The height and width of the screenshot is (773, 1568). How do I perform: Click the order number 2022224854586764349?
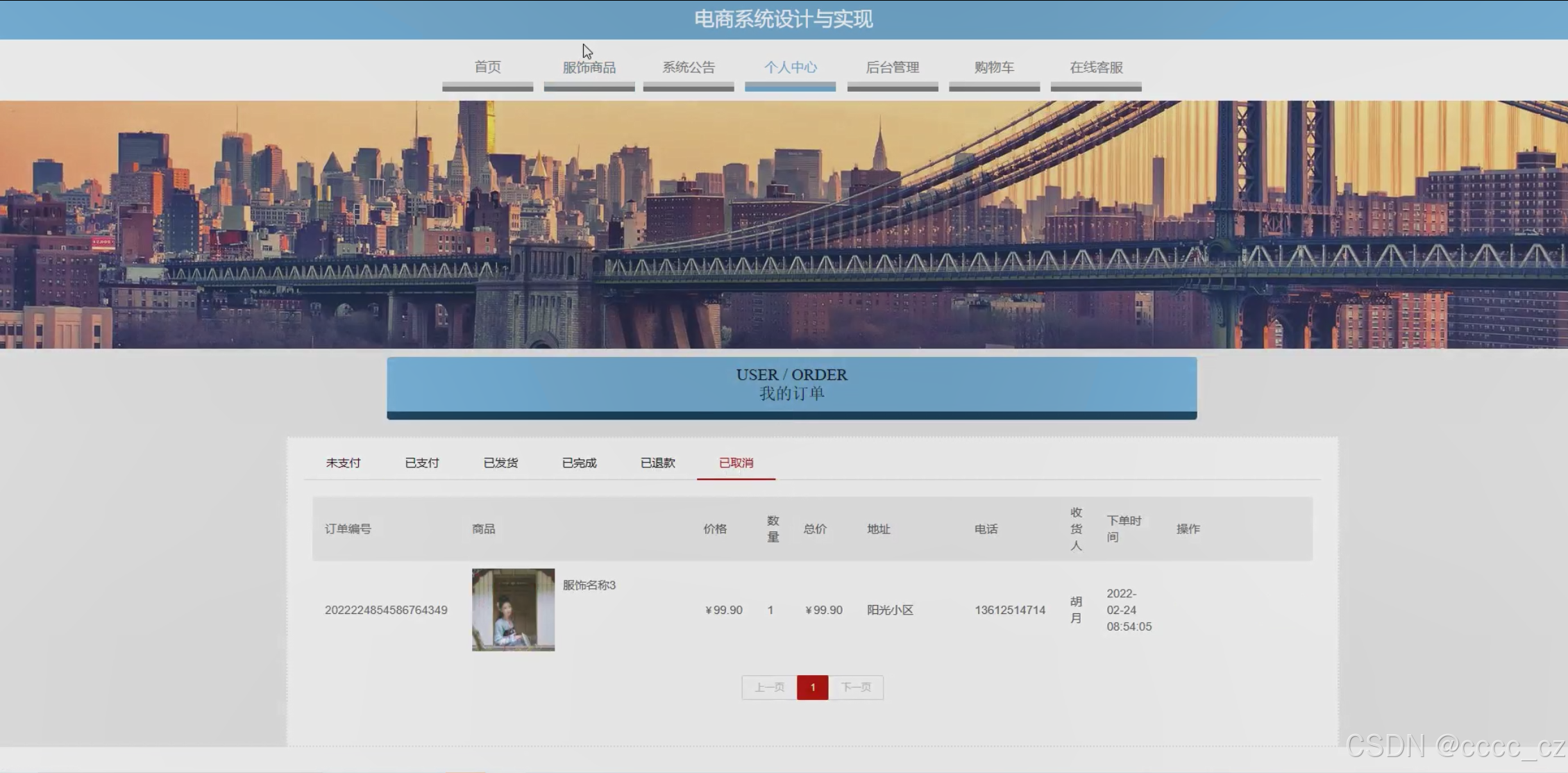click(x=386, y=610)
